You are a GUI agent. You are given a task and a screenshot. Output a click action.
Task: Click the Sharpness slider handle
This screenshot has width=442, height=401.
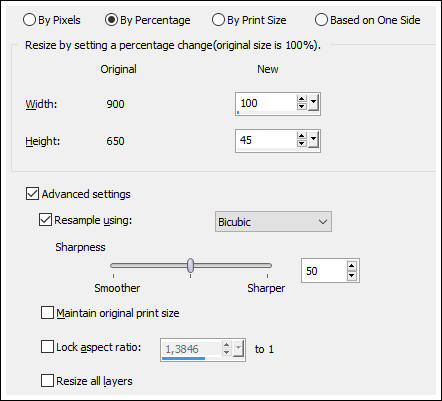190,265
